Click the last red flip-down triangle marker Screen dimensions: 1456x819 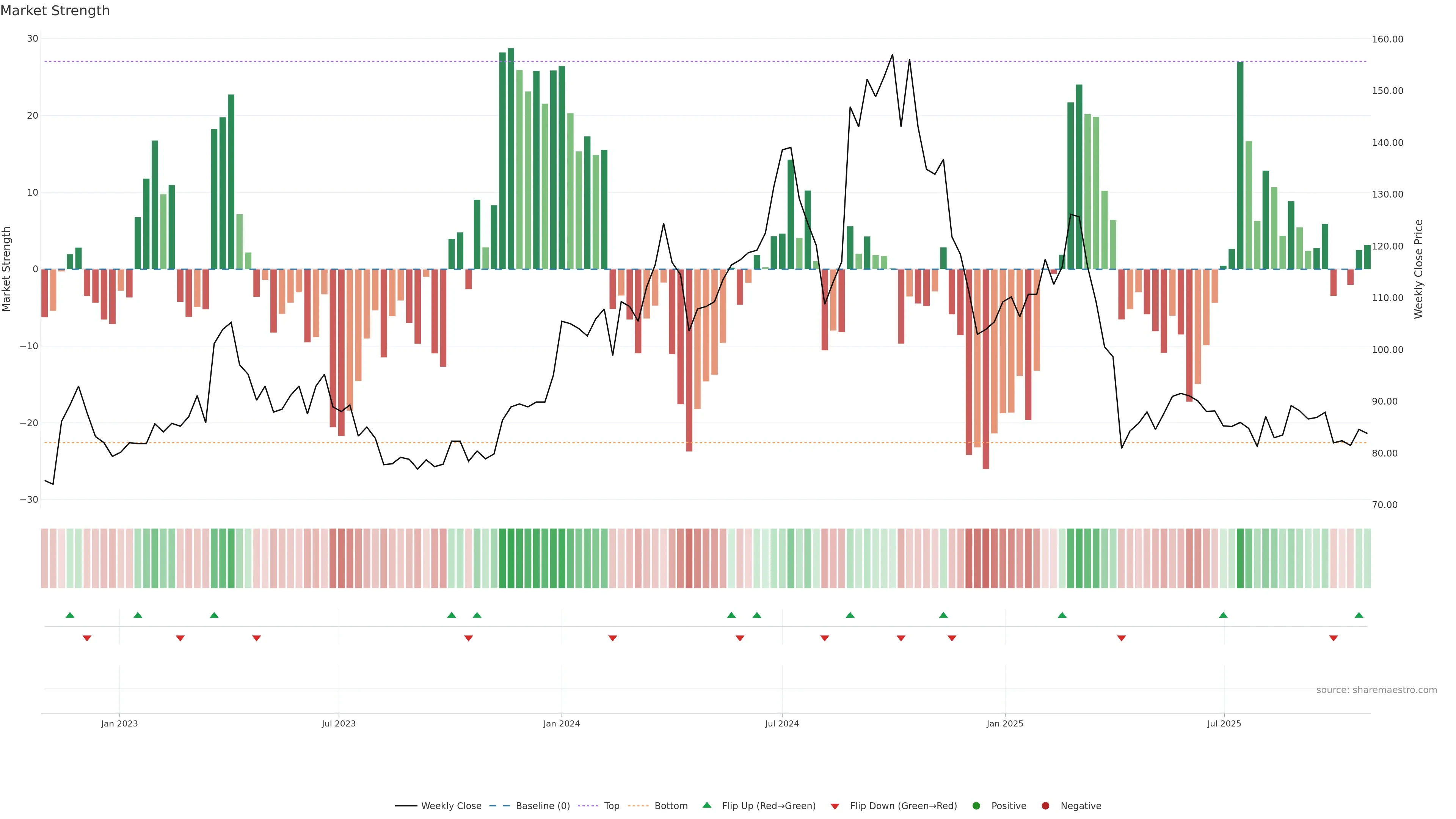tap(1334, 638)
